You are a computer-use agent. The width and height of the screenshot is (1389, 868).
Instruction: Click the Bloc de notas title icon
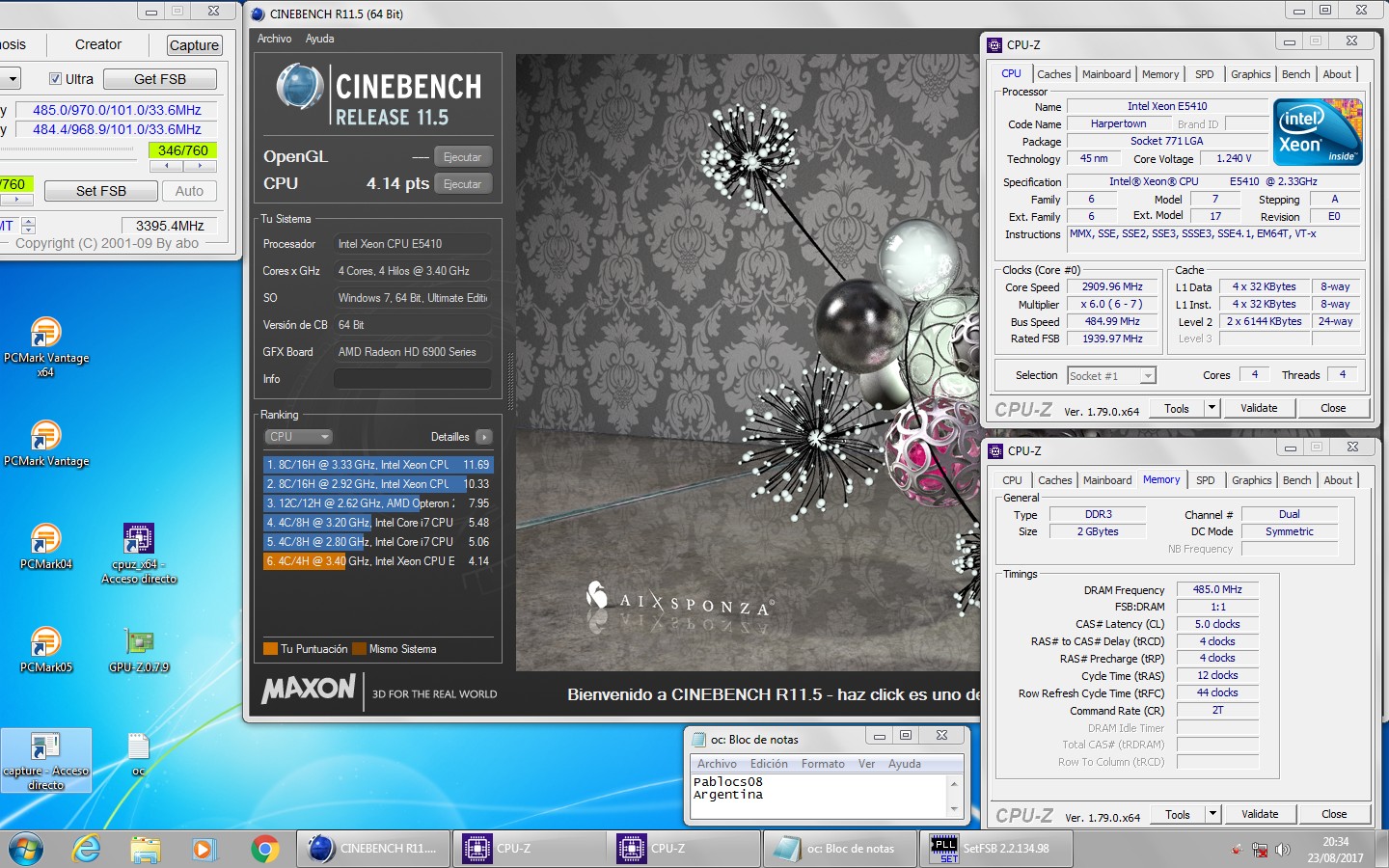click(698, 740)
